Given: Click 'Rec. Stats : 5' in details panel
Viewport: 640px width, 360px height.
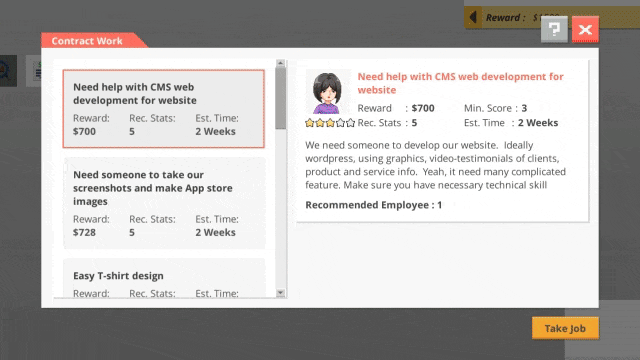Looking at the screenshot, I should pos(387,123).
